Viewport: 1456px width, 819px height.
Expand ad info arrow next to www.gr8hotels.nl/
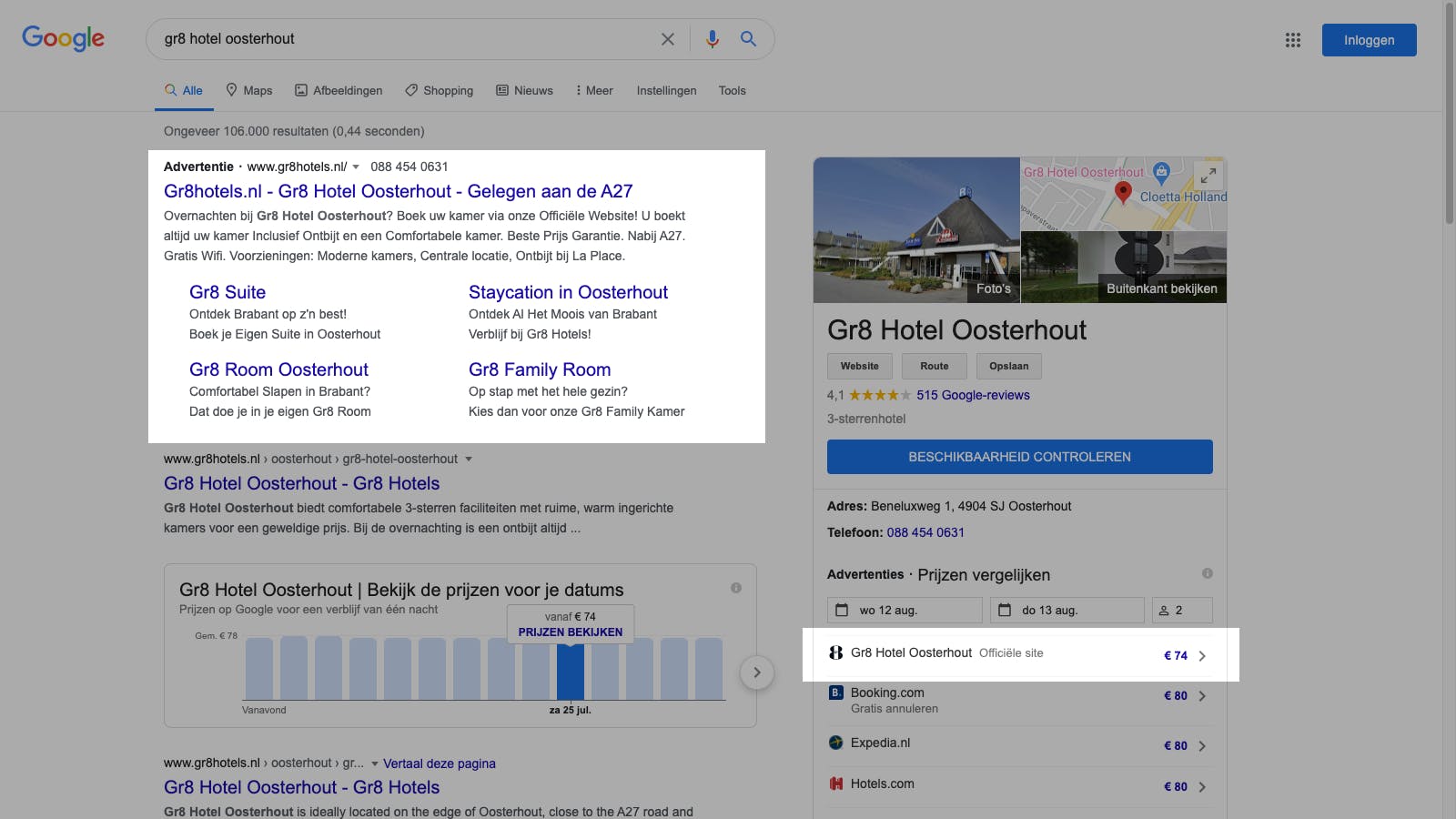356,167
